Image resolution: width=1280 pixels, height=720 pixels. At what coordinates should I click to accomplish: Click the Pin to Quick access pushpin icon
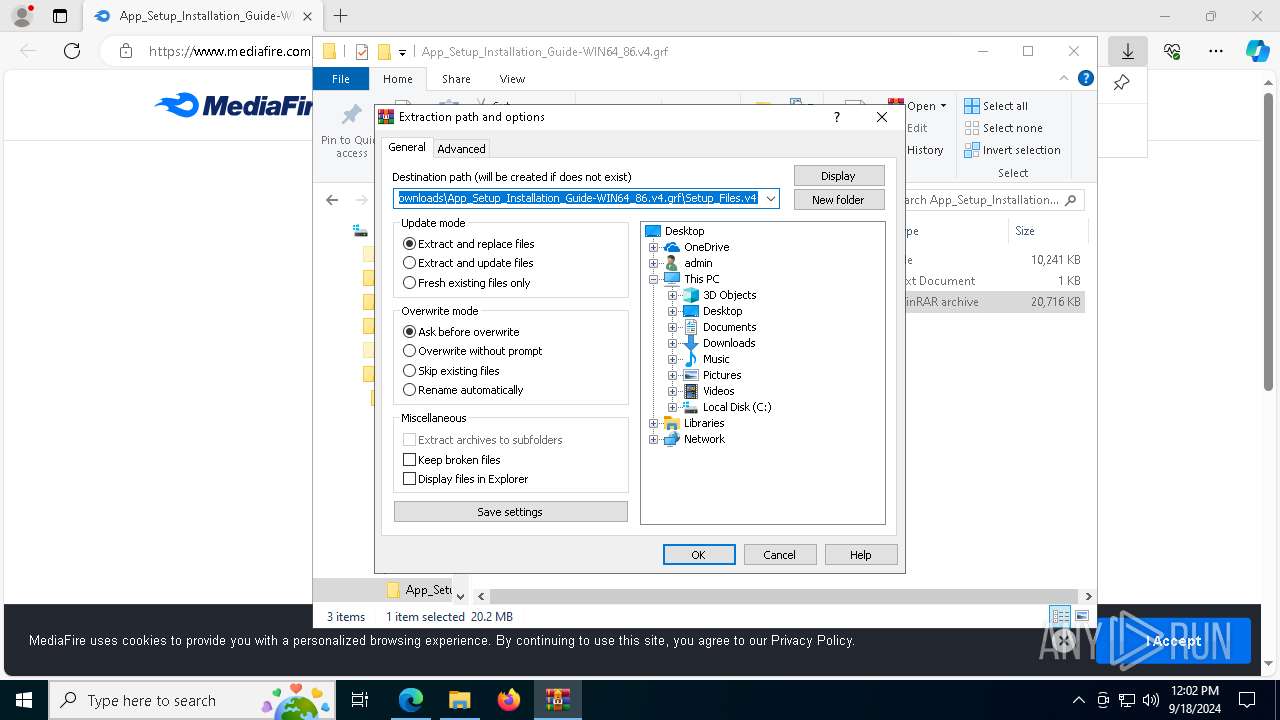pos(351,115)
